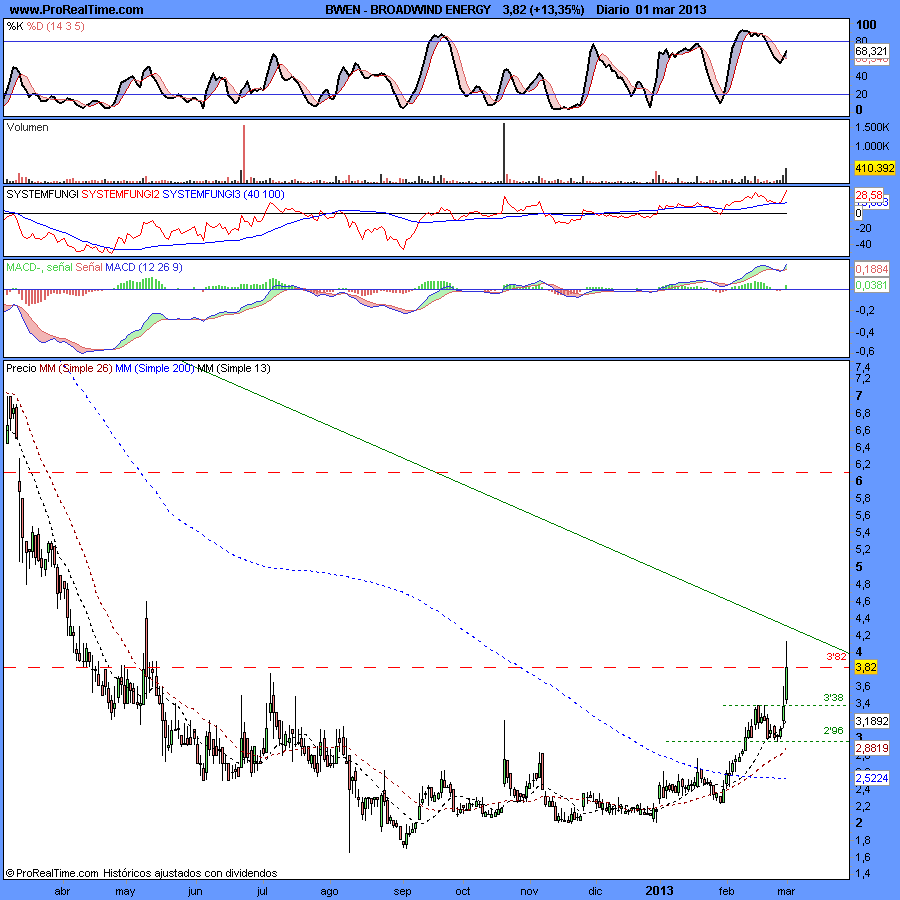Screen dimensions: 900x900
Task: Click the ago month on time axis
Action: pyautogui.click(x=329, y=891)
